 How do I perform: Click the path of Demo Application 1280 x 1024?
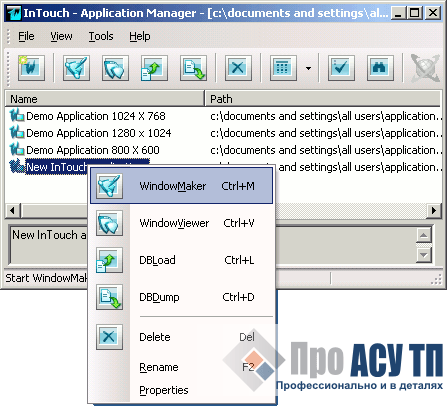tap(327, 133)
